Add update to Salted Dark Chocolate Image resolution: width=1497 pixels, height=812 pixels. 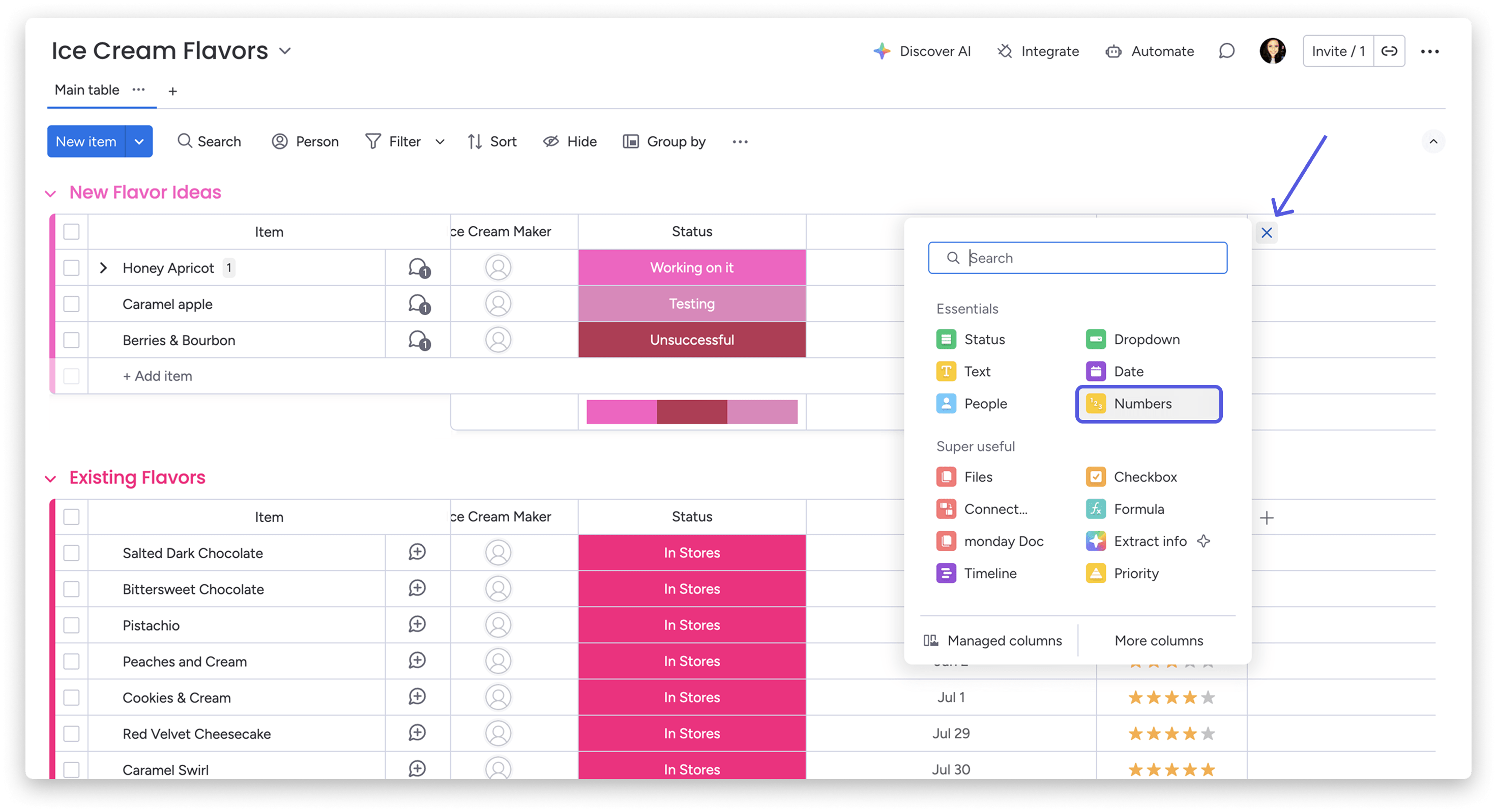click(417, 552)
